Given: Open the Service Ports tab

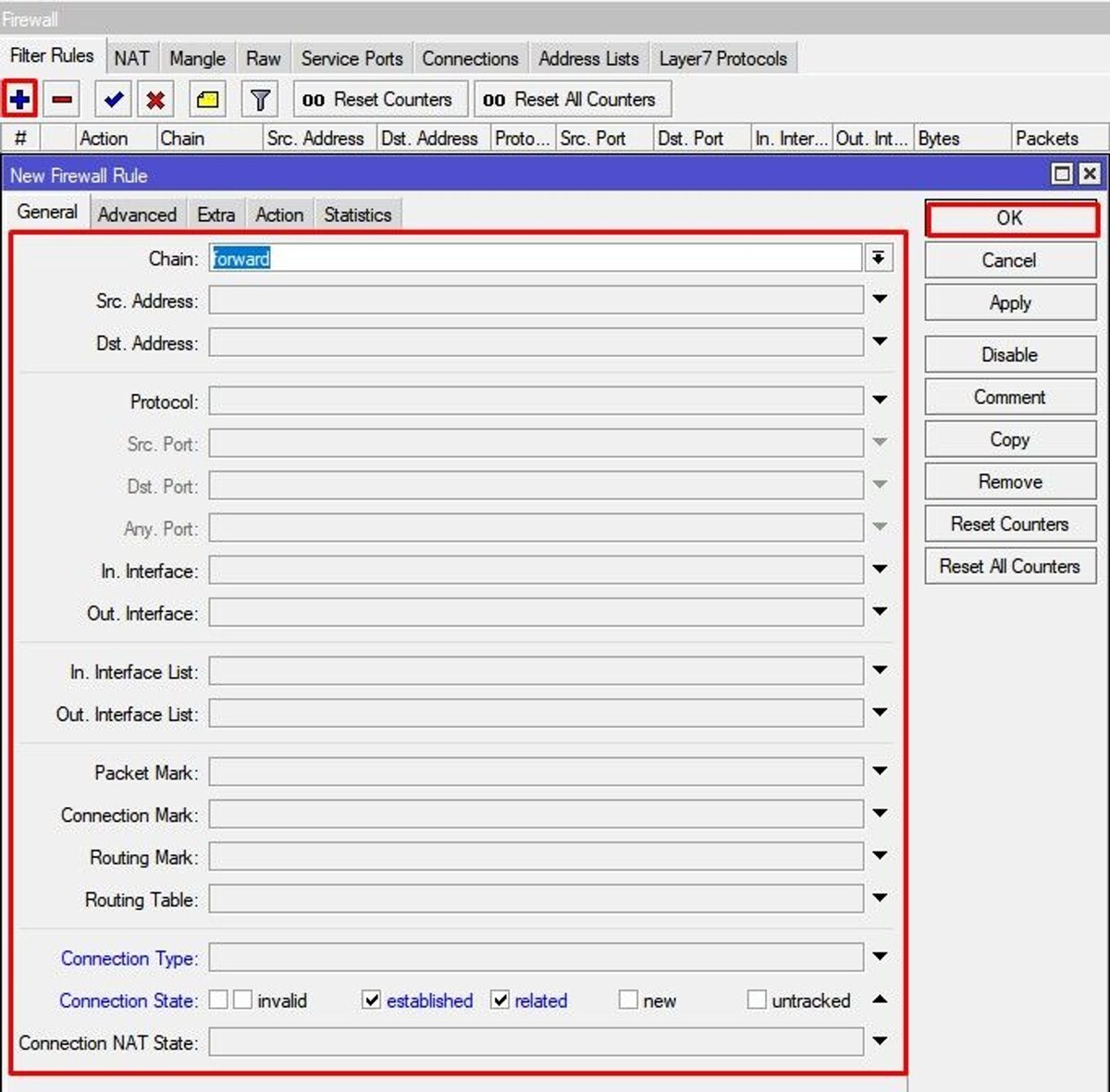Looking at the screenshot, I should click(352, 58).
